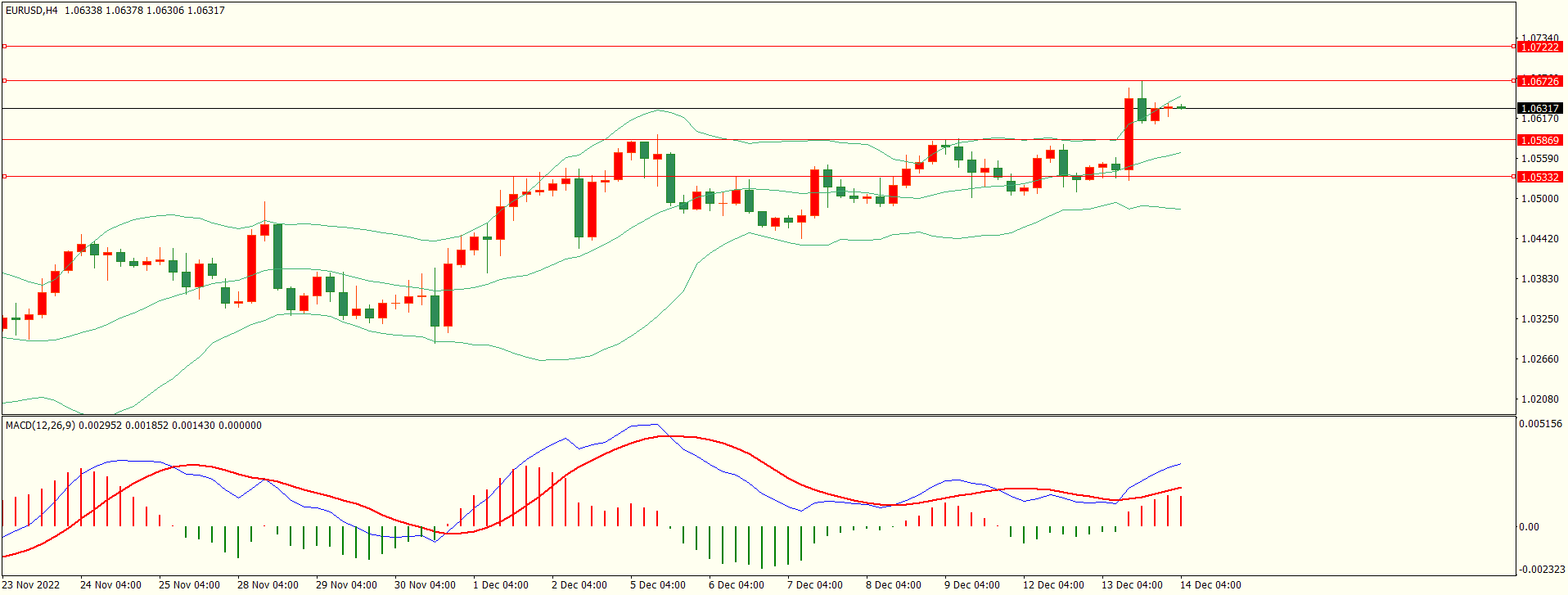
Task: Select the left handle of the 1.06726 line
Action: 4,80
